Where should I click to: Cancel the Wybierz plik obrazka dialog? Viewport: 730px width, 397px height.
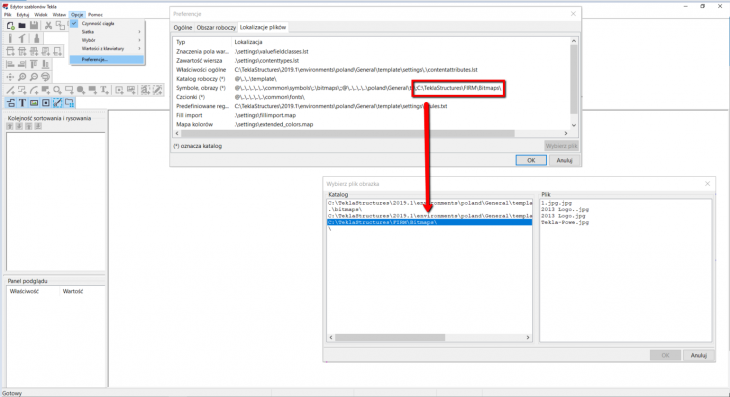tap(698, 355)
